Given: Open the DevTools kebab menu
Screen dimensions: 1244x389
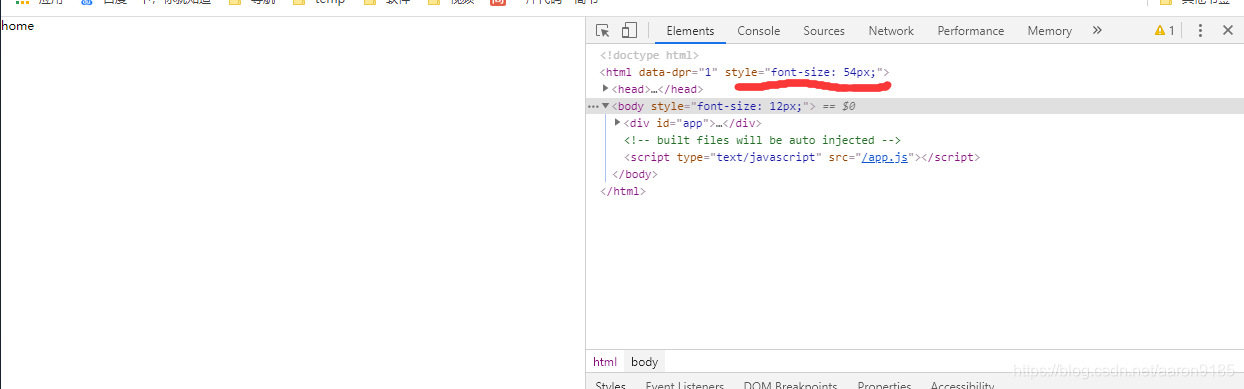Looking at the screenshot, I should click(1201, 31).
